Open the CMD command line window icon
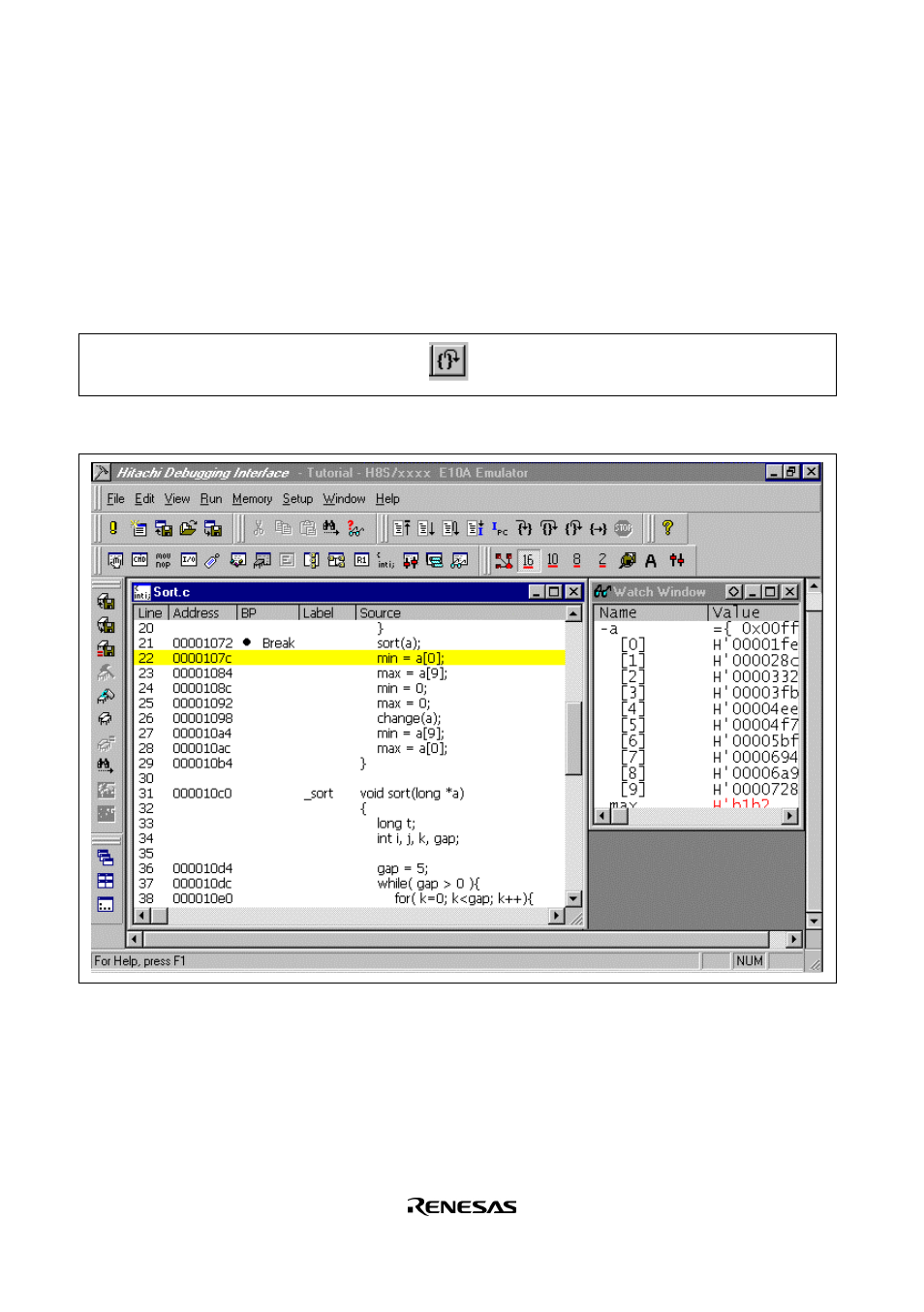Image resolution: width=924 pixels, height=1312 pixels. click(x=139, y=561)
